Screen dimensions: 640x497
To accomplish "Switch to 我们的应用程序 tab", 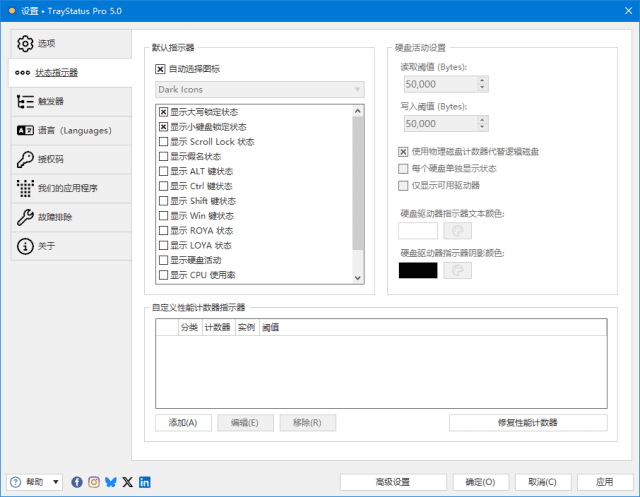I will tap(71, 188).
